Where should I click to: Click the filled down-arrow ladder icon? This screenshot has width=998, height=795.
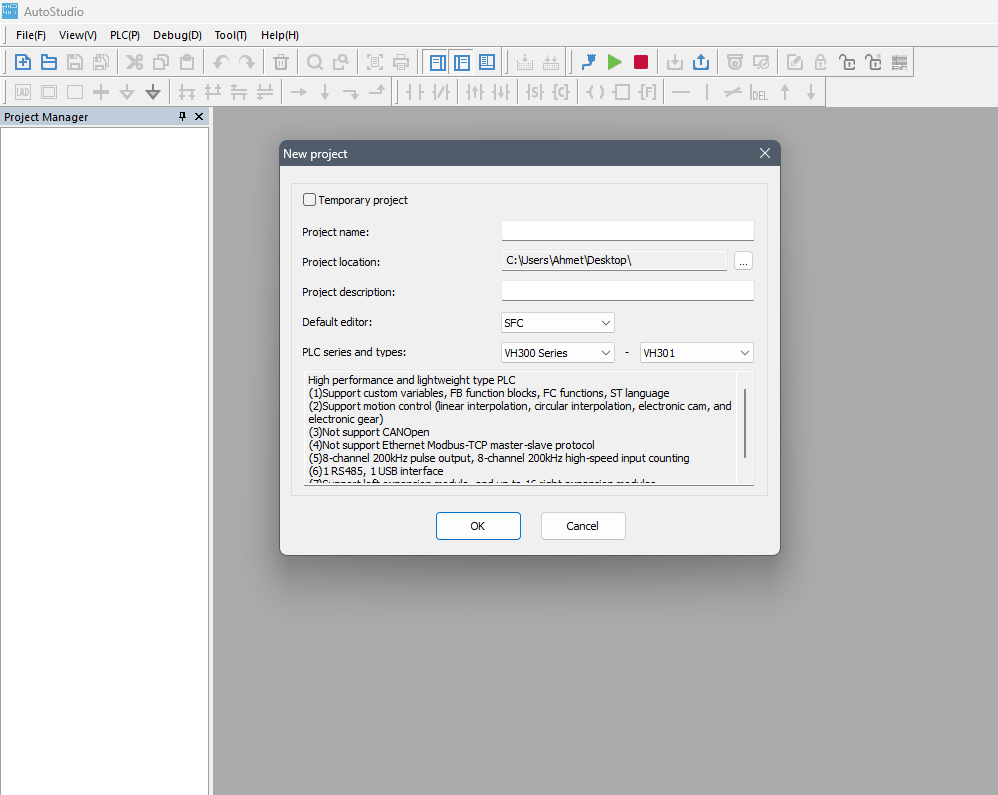[153, 92]
